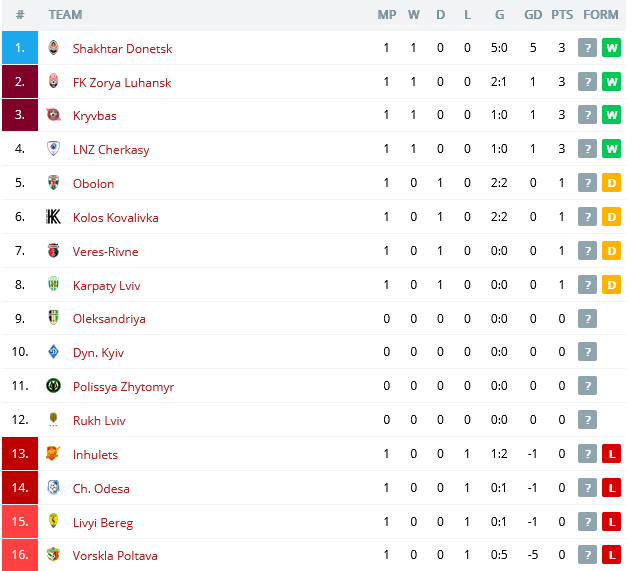Open the Livyi Bereg team link
631x571 pixels.
pyautogui.click(x=103, y=523)
